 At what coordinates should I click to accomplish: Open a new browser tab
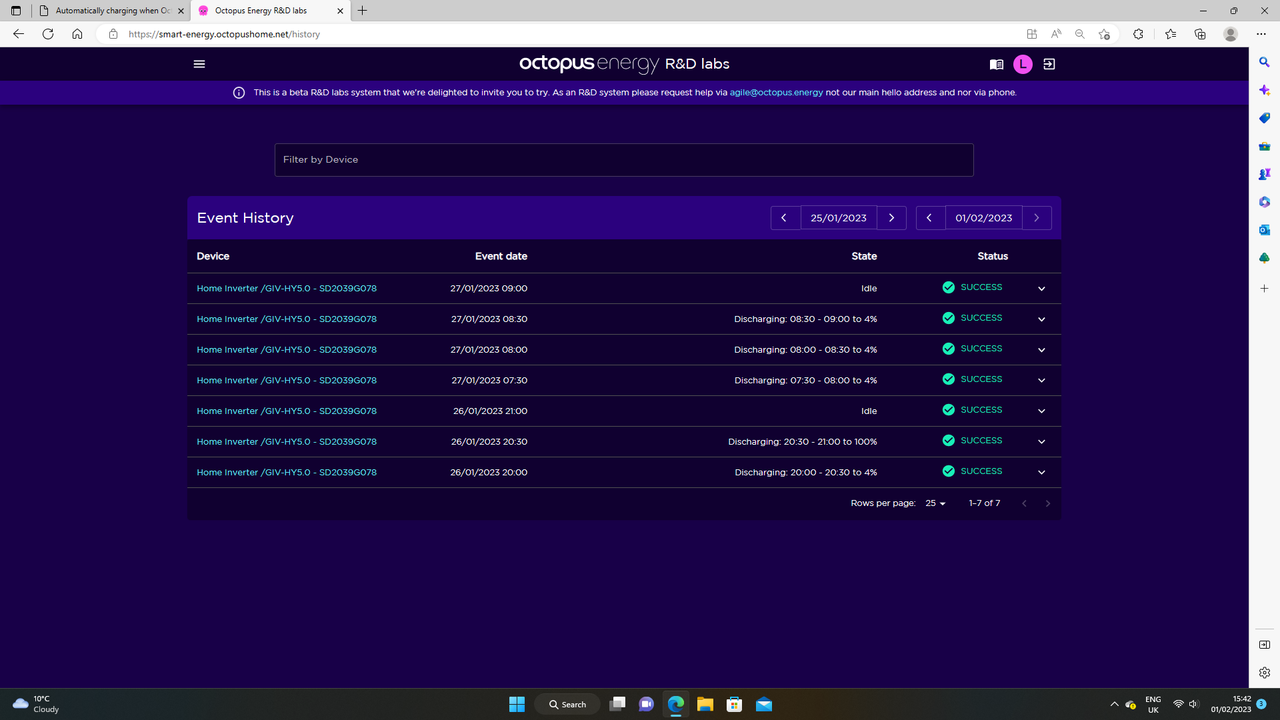362,11
